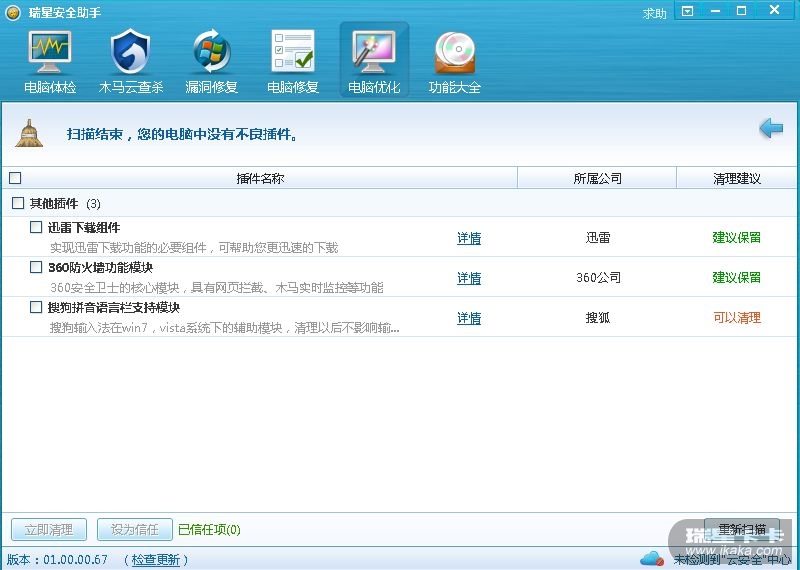Click 建议保留 for 360公司 row
This screenshot has height=570, width=800.
pyautogui.click(x=737, y=278)
